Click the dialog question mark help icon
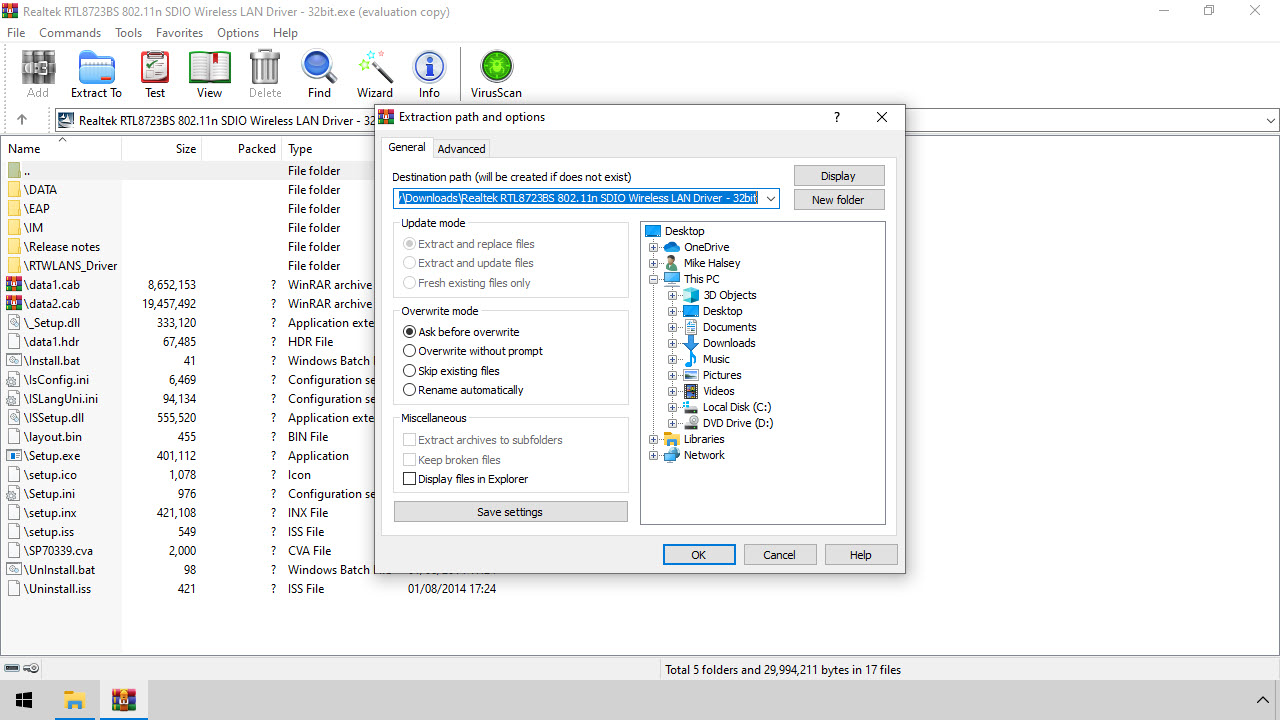 (837, 117)
